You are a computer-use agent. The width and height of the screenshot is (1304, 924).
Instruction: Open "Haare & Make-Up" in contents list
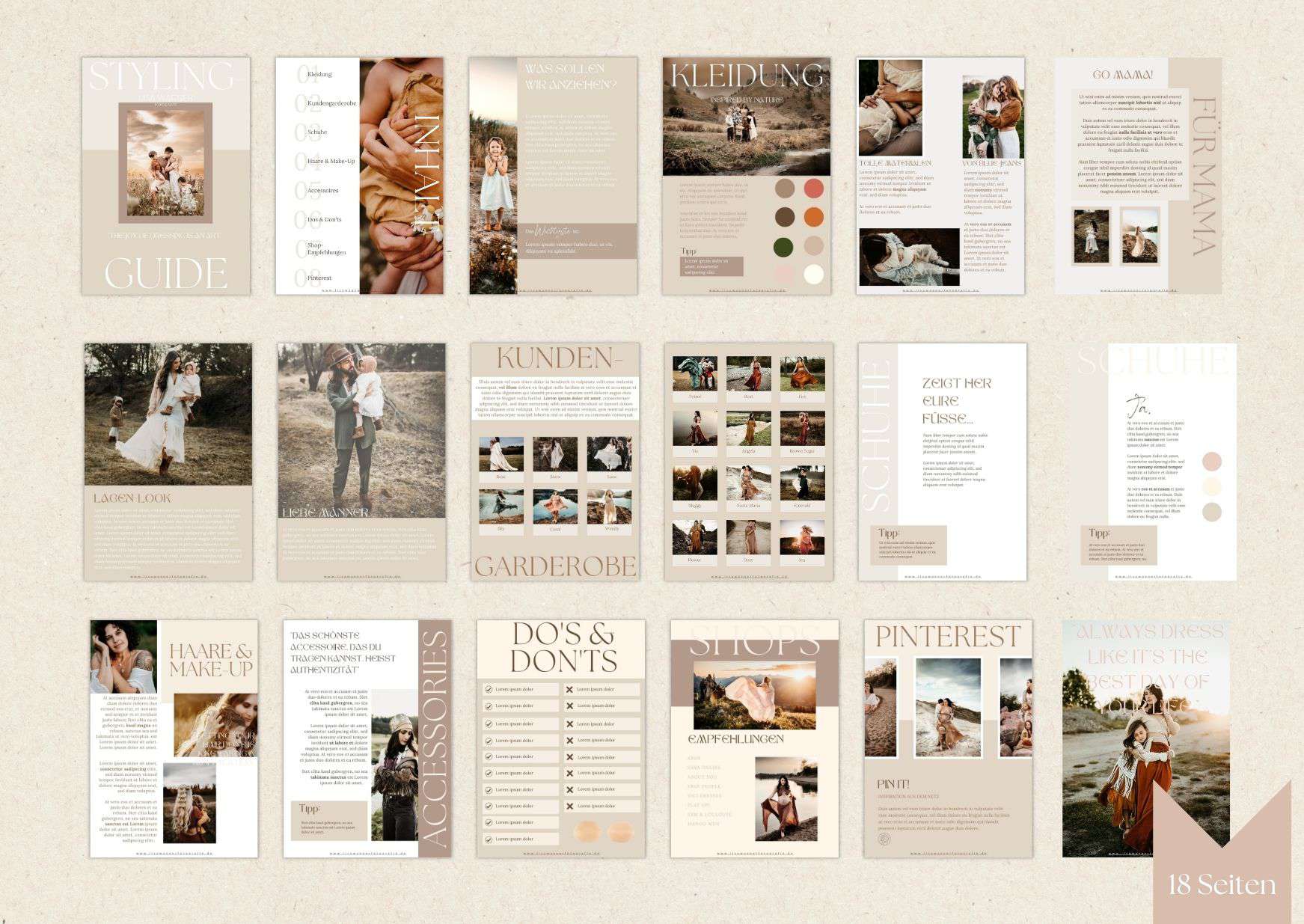[x=331, y=161]
